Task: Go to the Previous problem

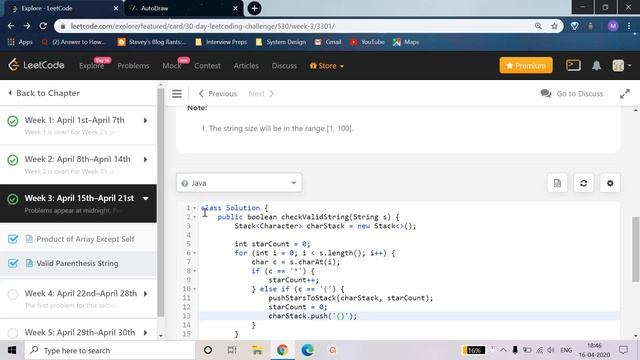Action: pyautogui.click(x=218, y=93)
